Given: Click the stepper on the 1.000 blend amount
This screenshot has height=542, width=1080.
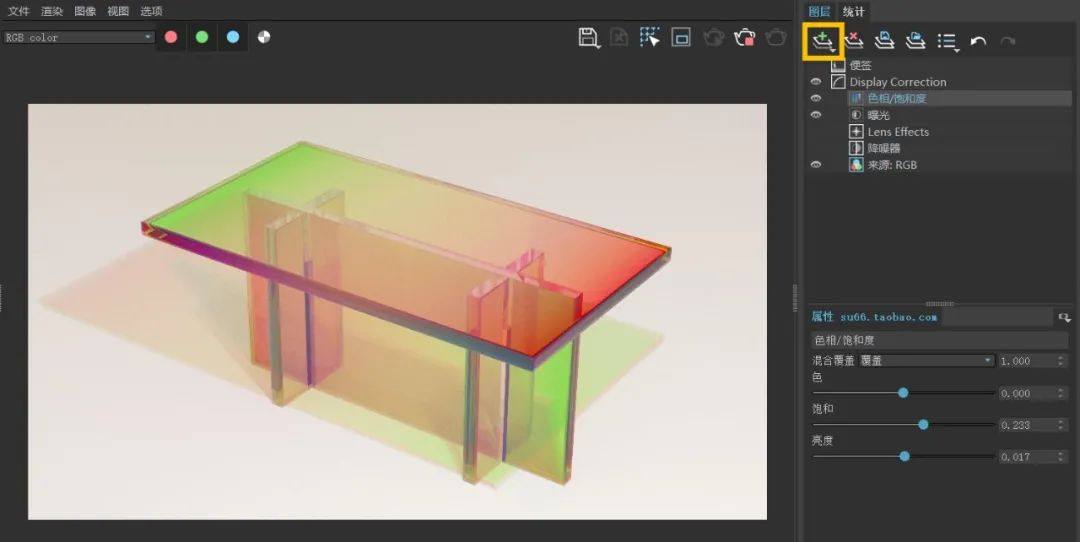Looking at the screenshot, I should (x=1061, y=361).
